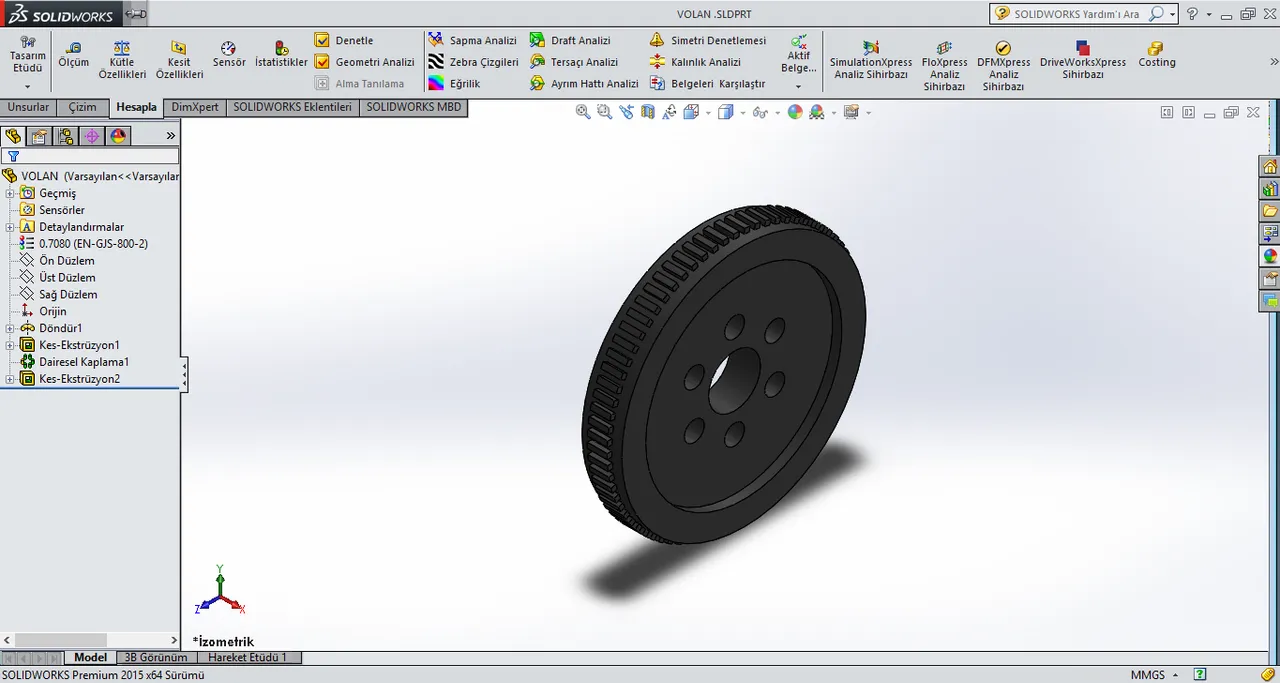
Task: Open the Tasarım Etüdü dropdown arrow
Action: click(27, 86)
